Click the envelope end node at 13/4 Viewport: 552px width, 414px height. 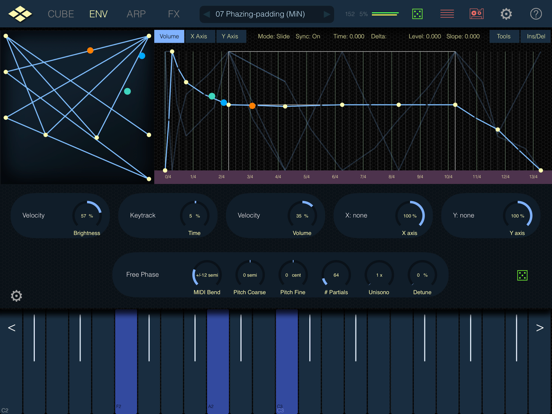pyautogui.click(x=541, y=170)
